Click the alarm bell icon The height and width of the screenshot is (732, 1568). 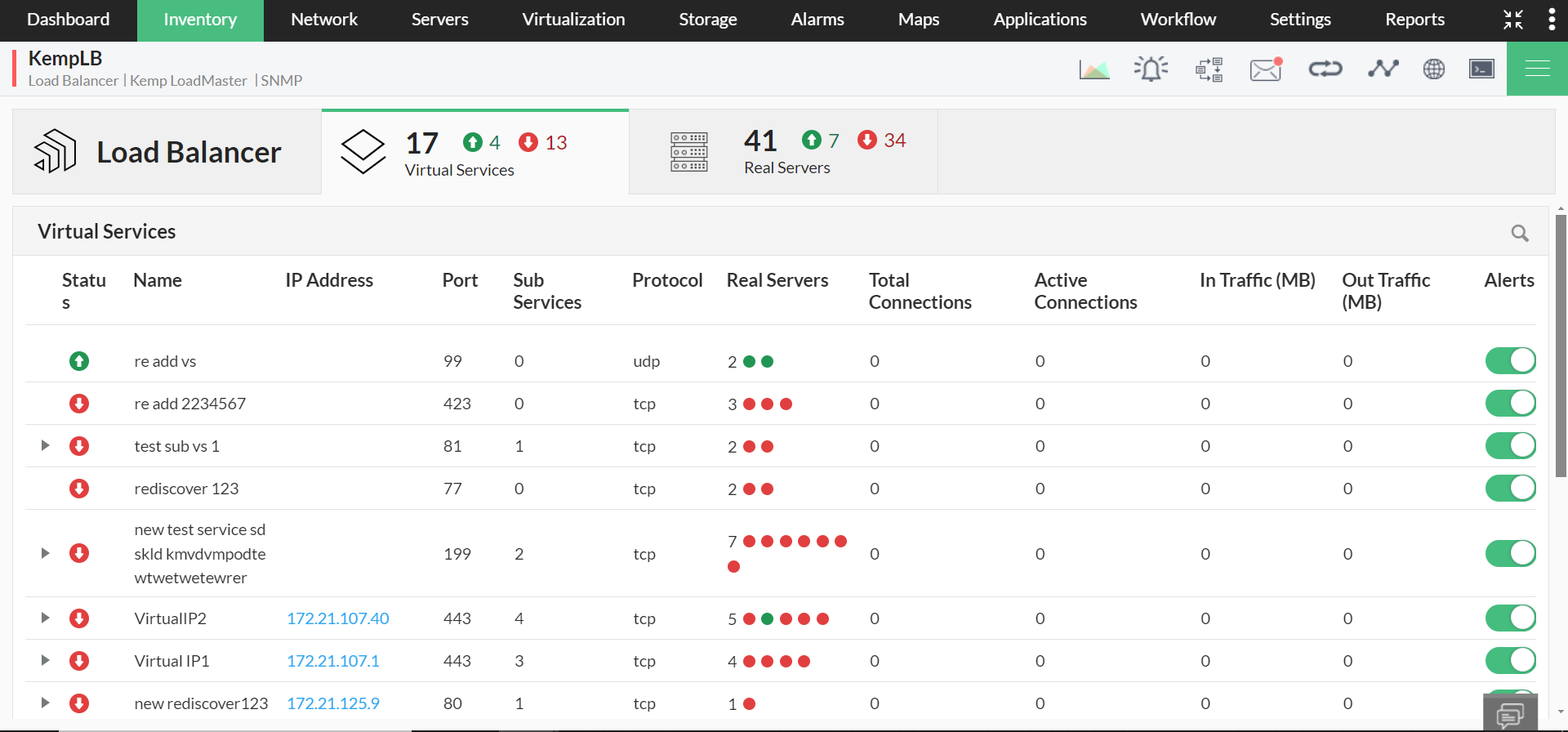pyautogui.click(x=1151, y=69)
